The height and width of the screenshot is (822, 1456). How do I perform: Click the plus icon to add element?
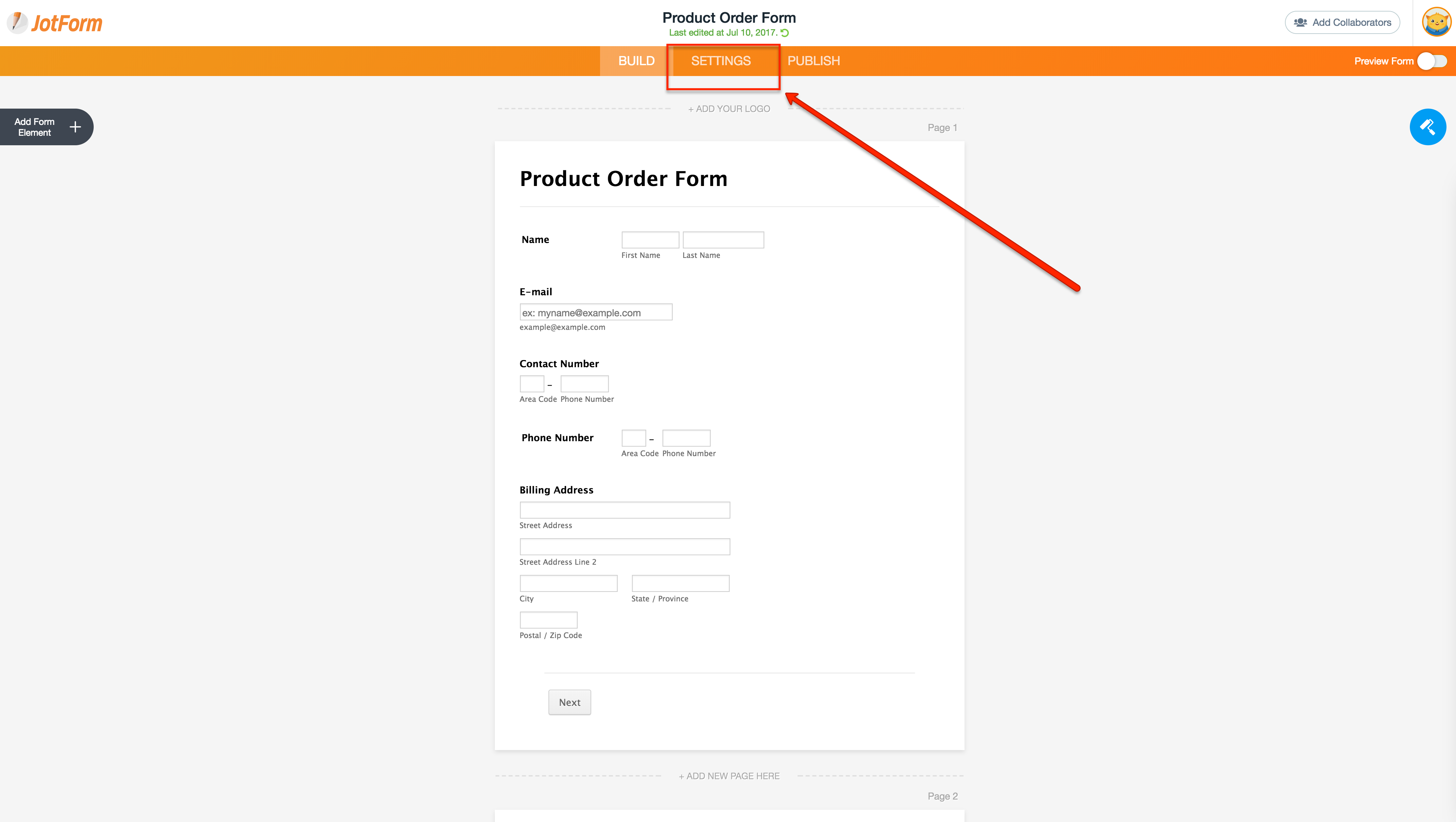(75, 127)
